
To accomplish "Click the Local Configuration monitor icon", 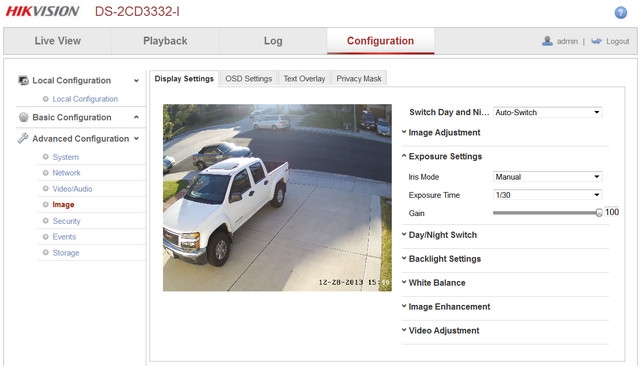I will pyautogui.click(x=23, y=80).
